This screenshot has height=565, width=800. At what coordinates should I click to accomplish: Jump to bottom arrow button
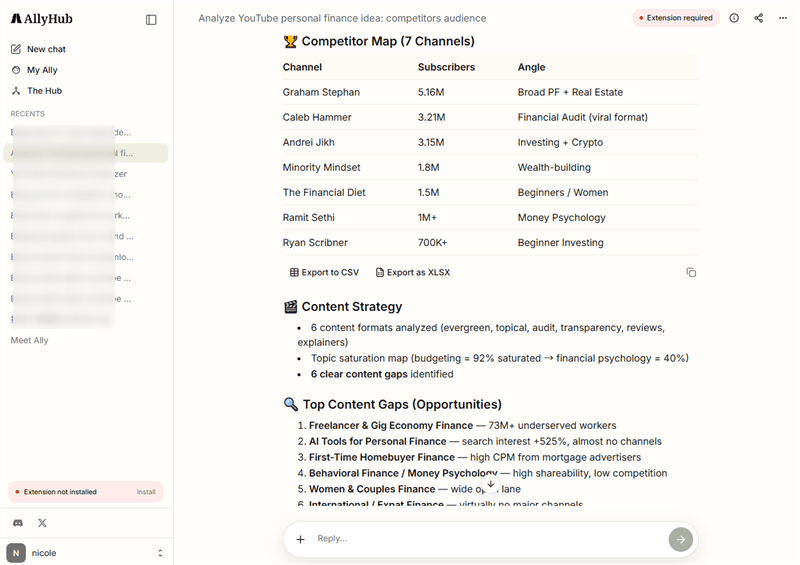(x=490, y=484)
